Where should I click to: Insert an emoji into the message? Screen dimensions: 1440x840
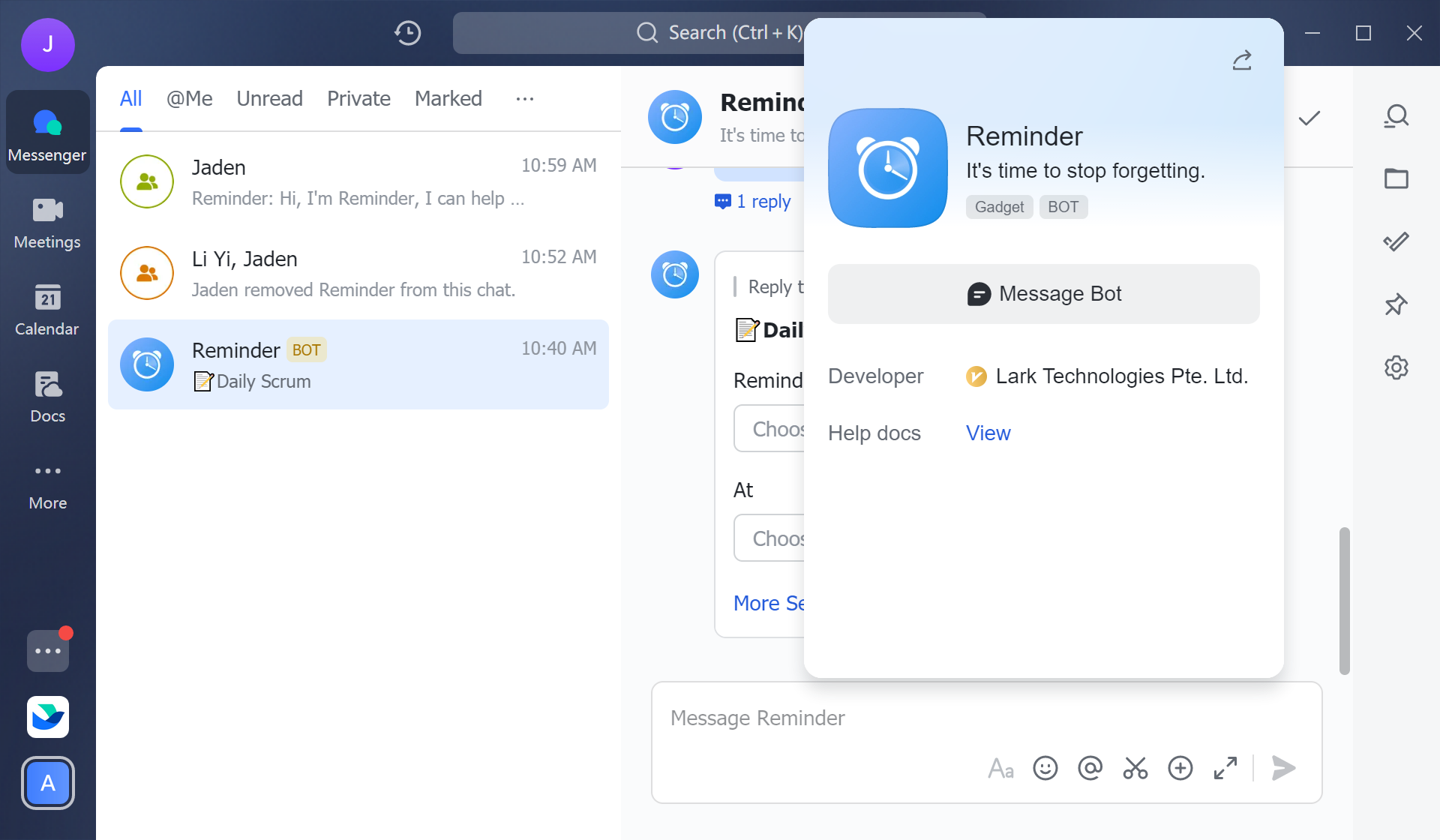(x=1045, y=768)
